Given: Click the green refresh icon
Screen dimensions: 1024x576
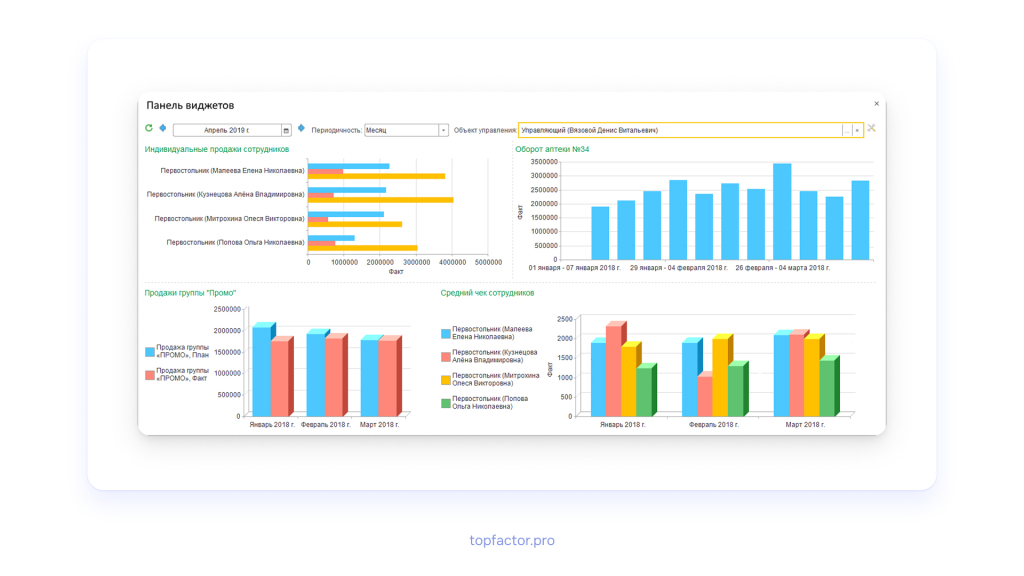Looking at the screenshot, I should click(x=149, y=128).
